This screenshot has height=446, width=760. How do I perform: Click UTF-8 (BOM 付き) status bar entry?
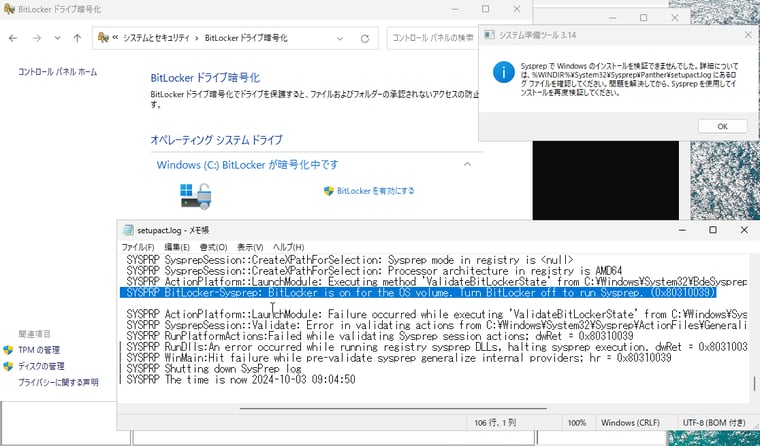coord(714,423)
